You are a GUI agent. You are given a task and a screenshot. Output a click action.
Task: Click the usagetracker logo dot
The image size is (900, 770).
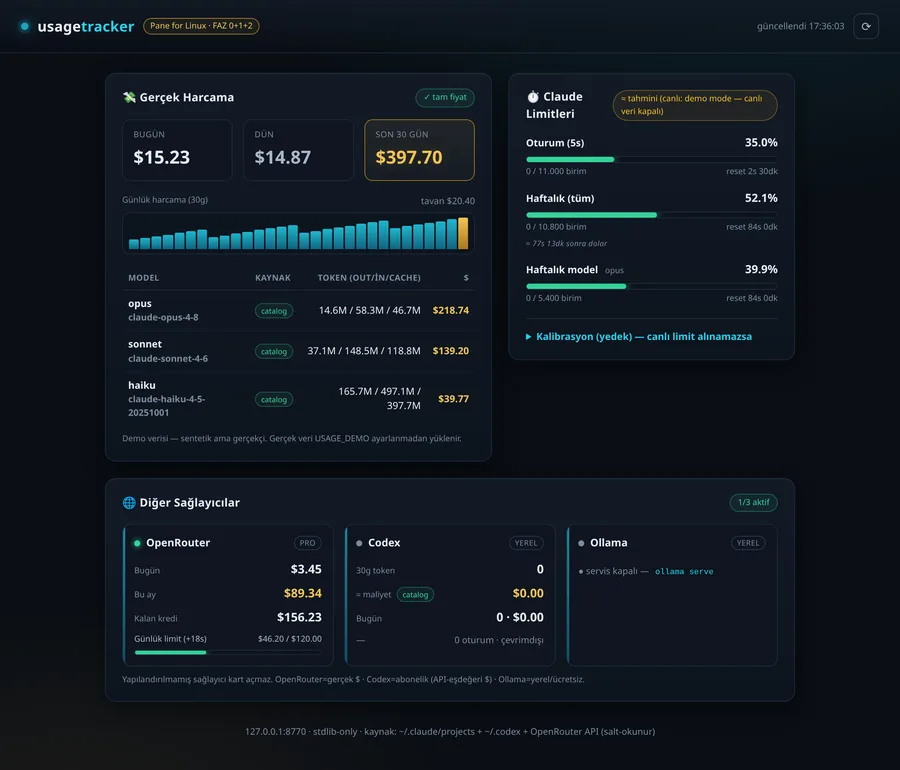click(x=25, y=26)
